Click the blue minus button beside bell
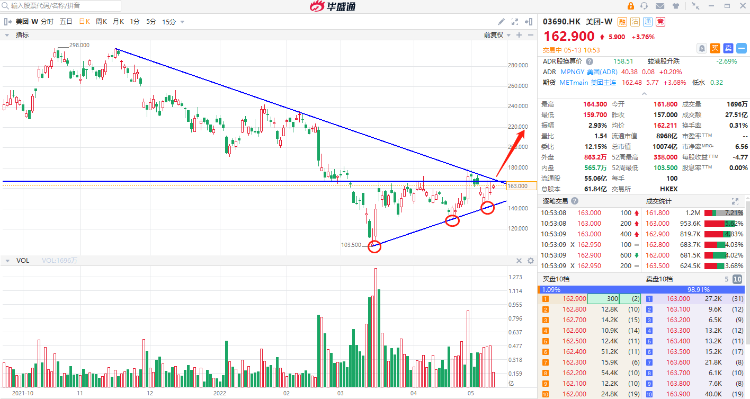750x399 pixels. (x=741, y=48)
